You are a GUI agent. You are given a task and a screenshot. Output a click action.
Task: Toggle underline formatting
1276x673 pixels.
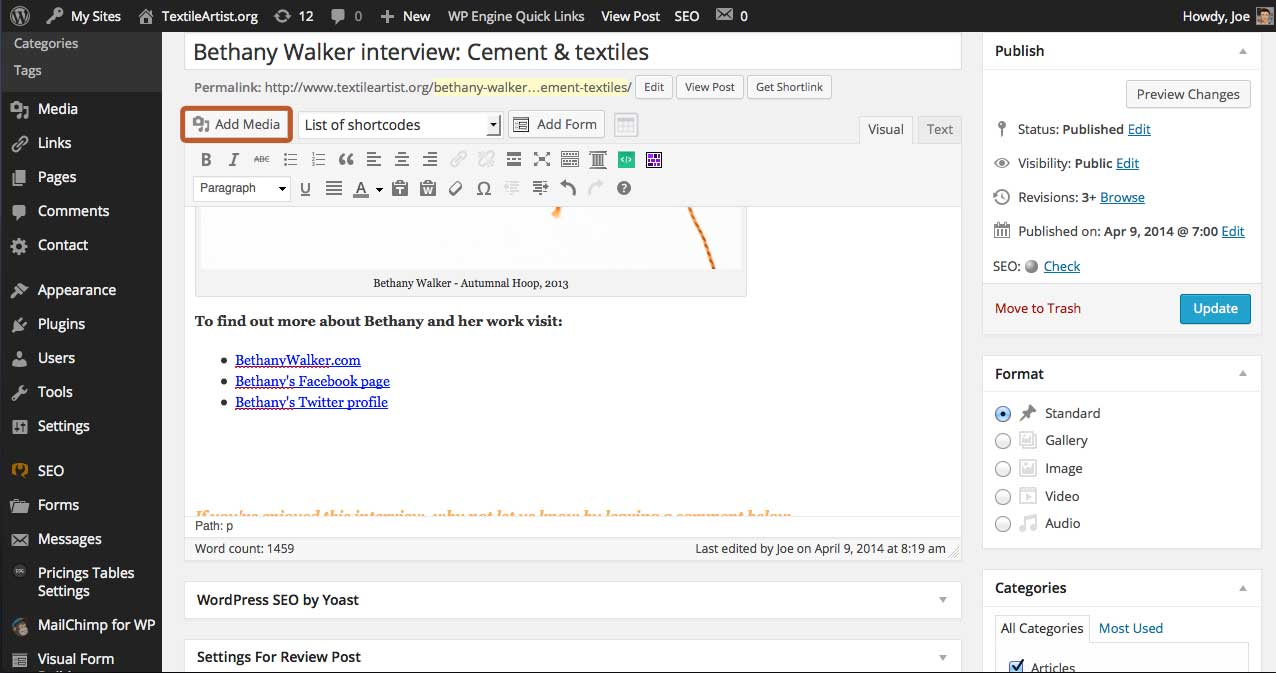tap(305, 188)
